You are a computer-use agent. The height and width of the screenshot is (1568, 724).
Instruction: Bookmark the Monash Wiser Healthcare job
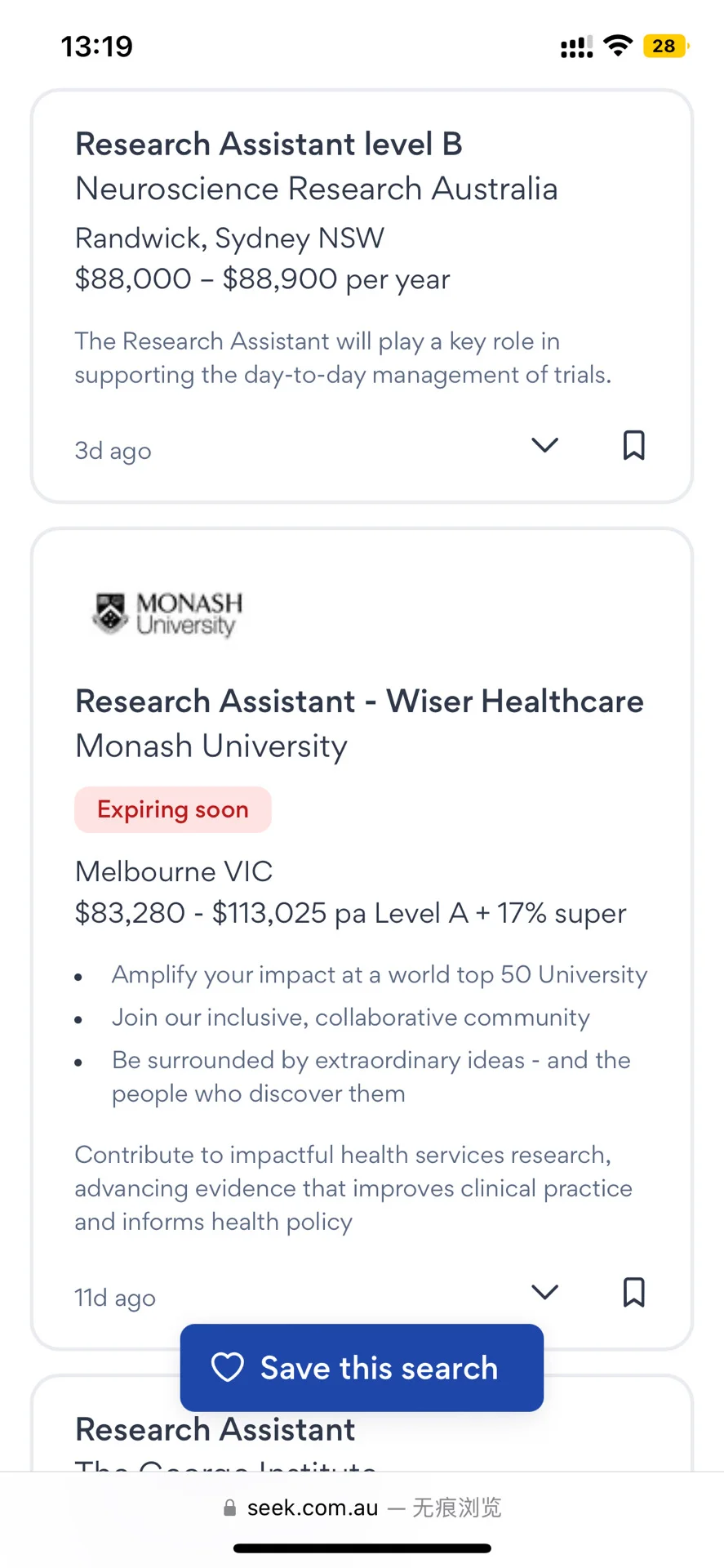[x=634, y=1292]
